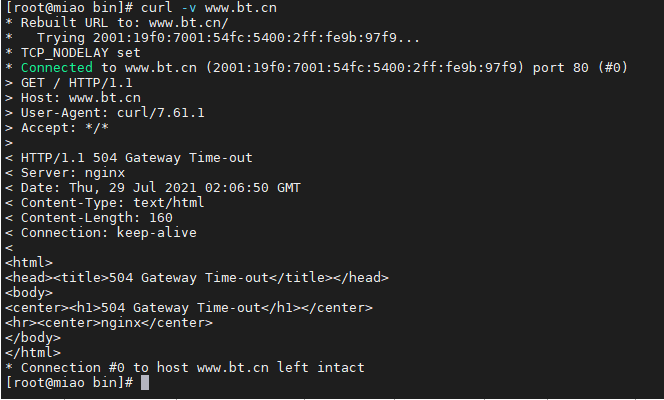Click the Date header with 29 Jul 2021

click(x=160, y=188)
